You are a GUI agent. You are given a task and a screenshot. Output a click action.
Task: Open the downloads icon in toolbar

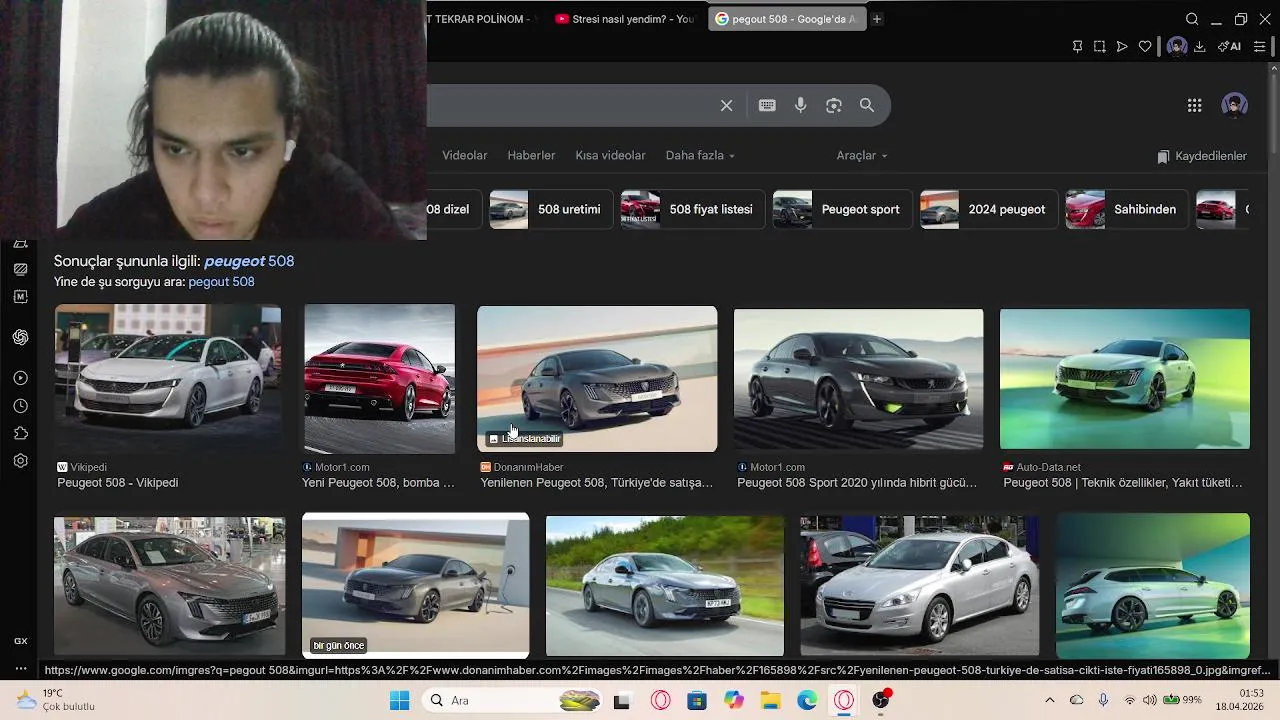pos(1200,46)
